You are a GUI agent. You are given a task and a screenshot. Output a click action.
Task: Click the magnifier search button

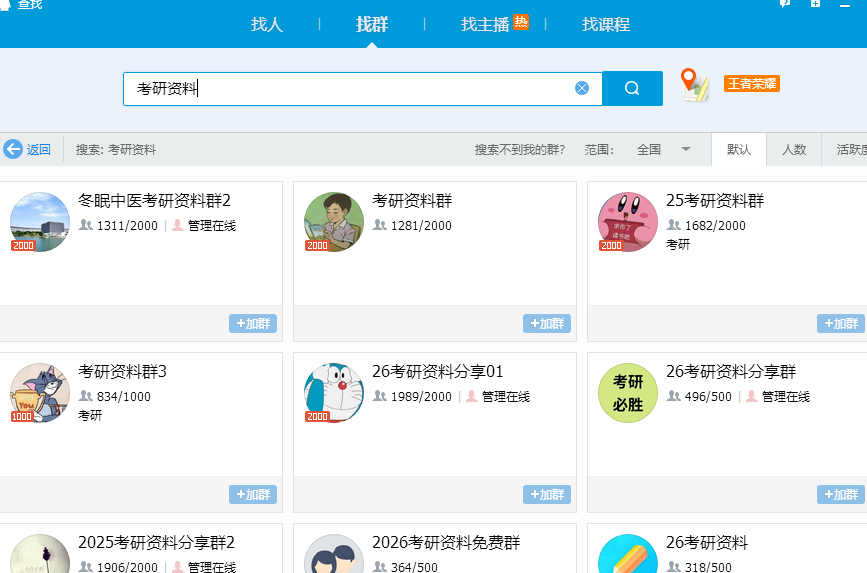click(632, 88)
